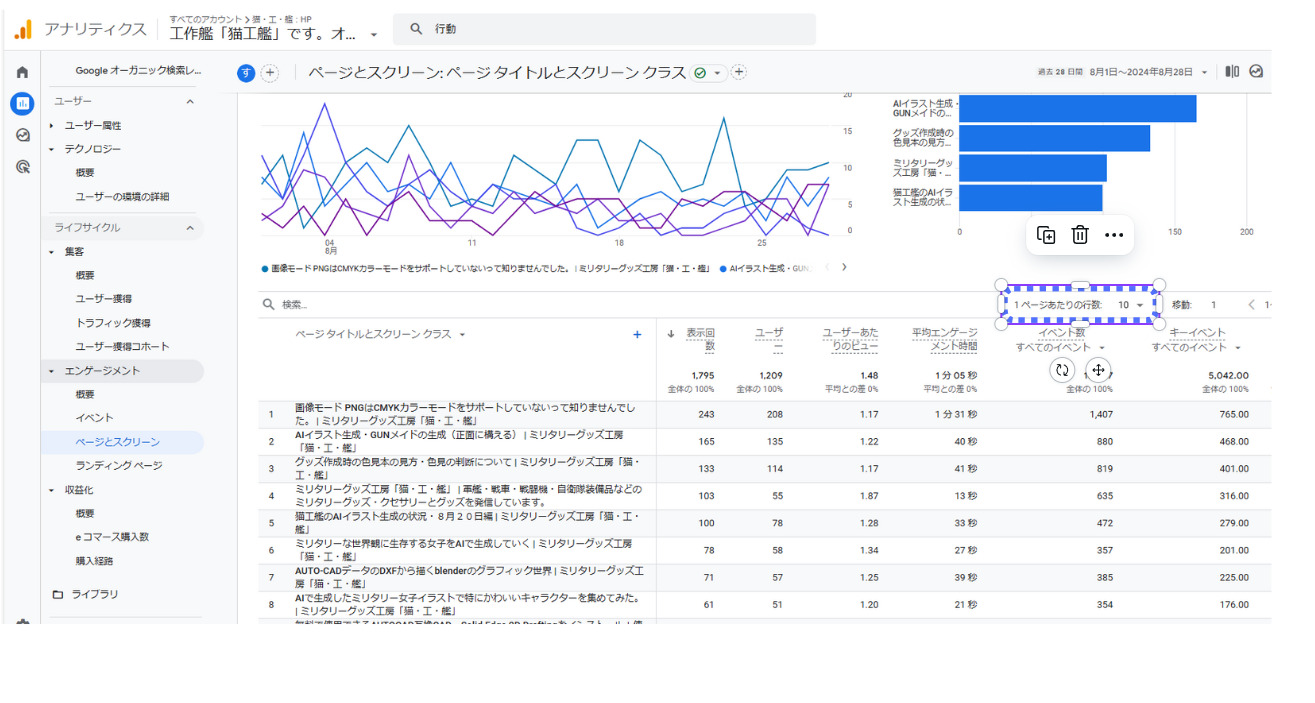Screen dimensions: 1315x703
Task: Open the three-dot more options menu
Action: pyautogui.click(x=1114, y=235)
